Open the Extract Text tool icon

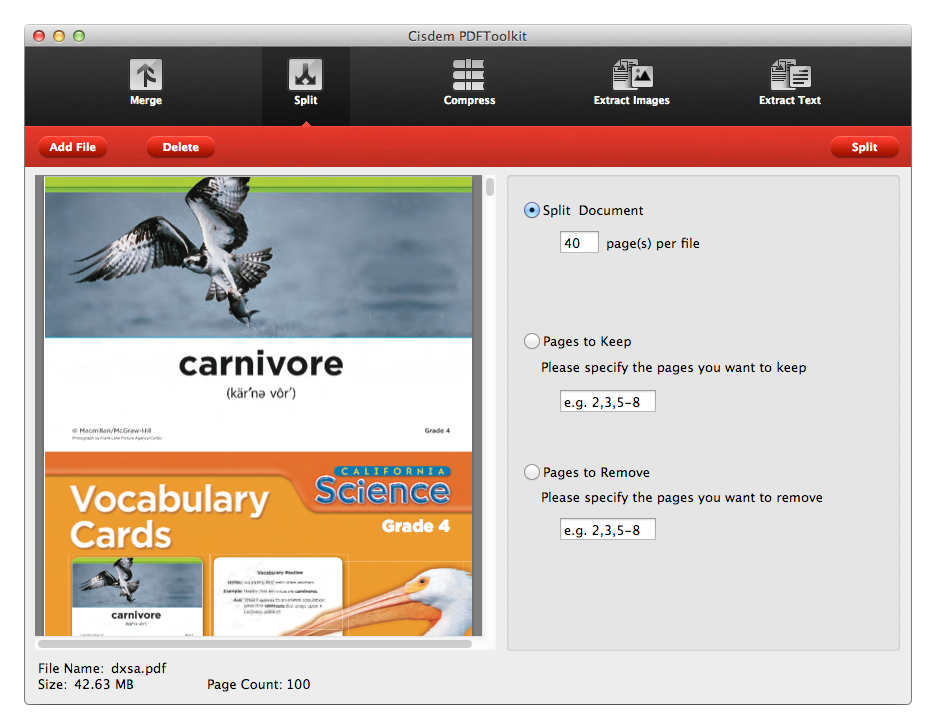[x=790, y=74]
